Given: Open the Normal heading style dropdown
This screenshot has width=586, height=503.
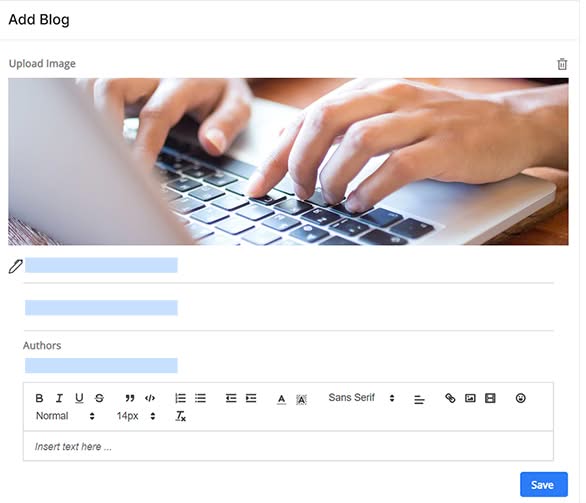Looking at the screenshot, I should coord(65,416).
